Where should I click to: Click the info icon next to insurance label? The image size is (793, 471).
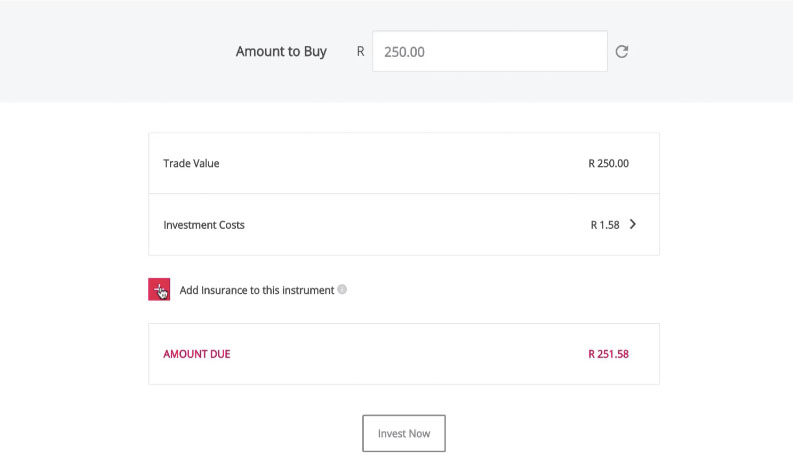pos(342,290)
